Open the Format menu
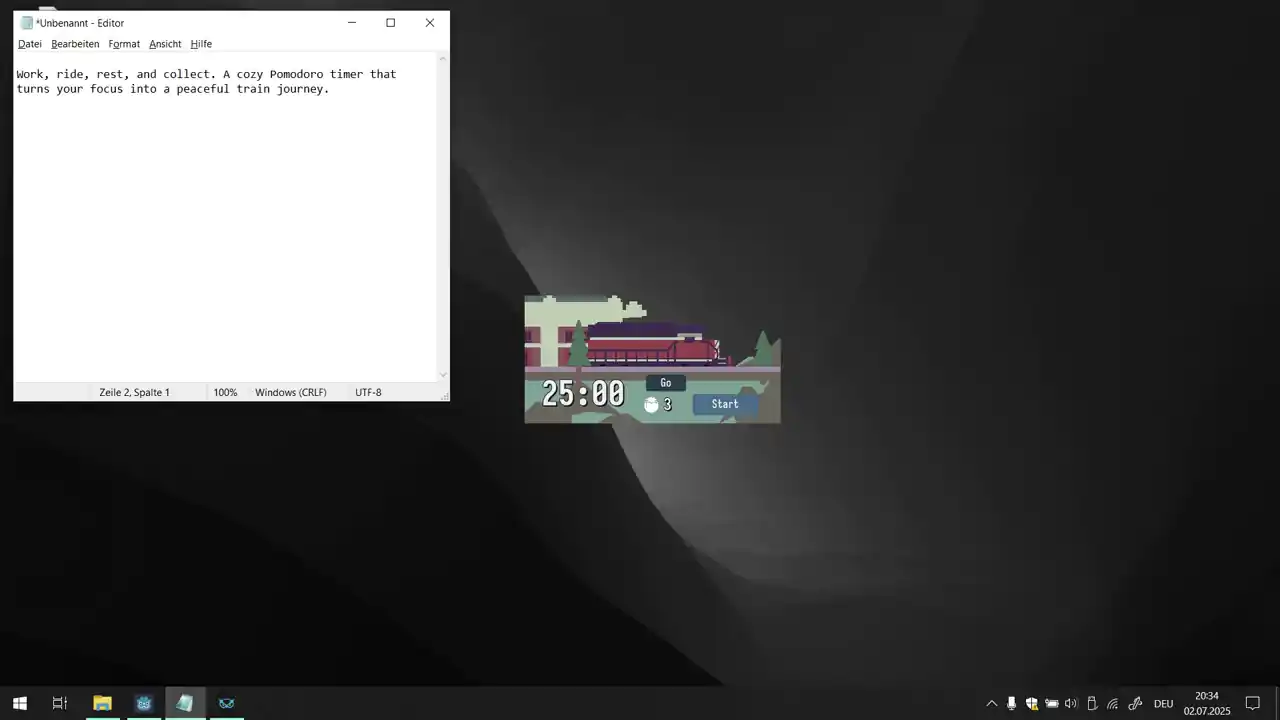 click(124, 44)
